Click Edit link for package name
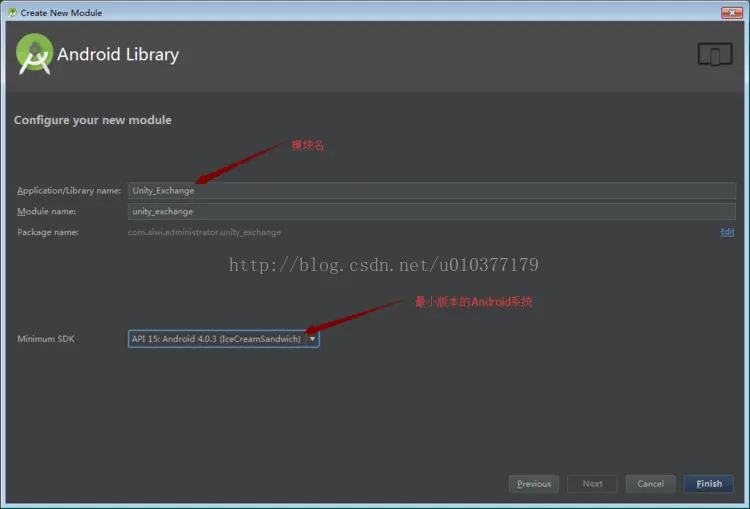Viewport: 750px width, 509px height. (727, 232)
